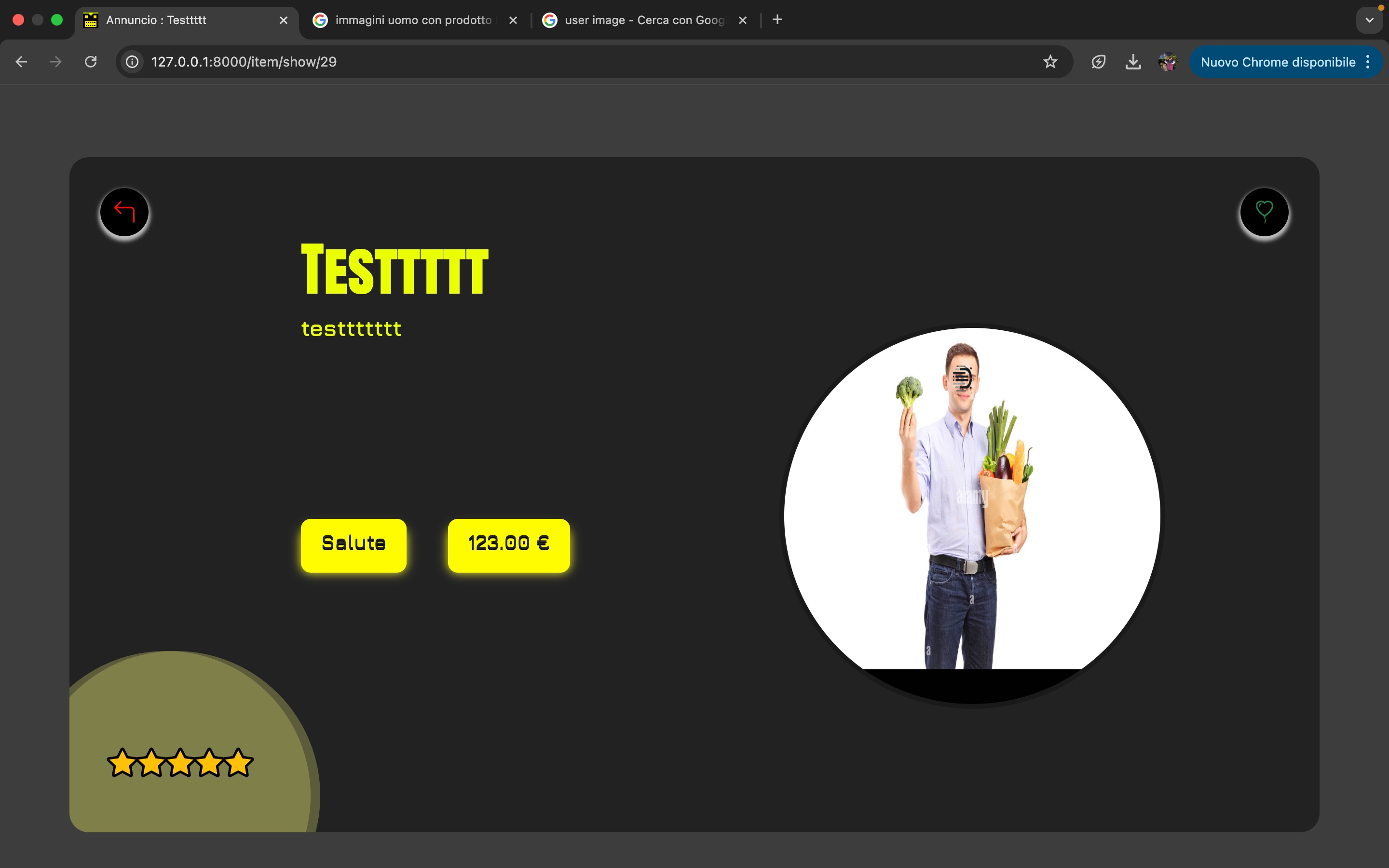Click the browser reload icon
Image resolution: width=1389 pixels, height=868 pixels.
(91, 62)
